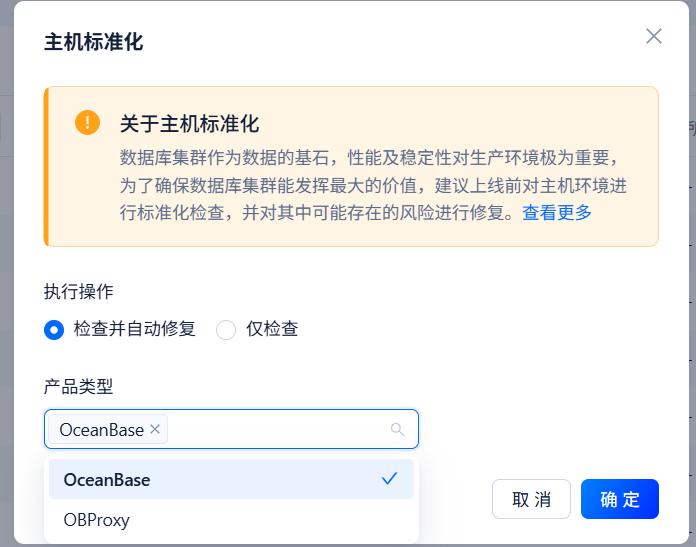Click the search magnifier in 产品类型 field
Viewport: 696px width, 547px height.
pos(397,429)
